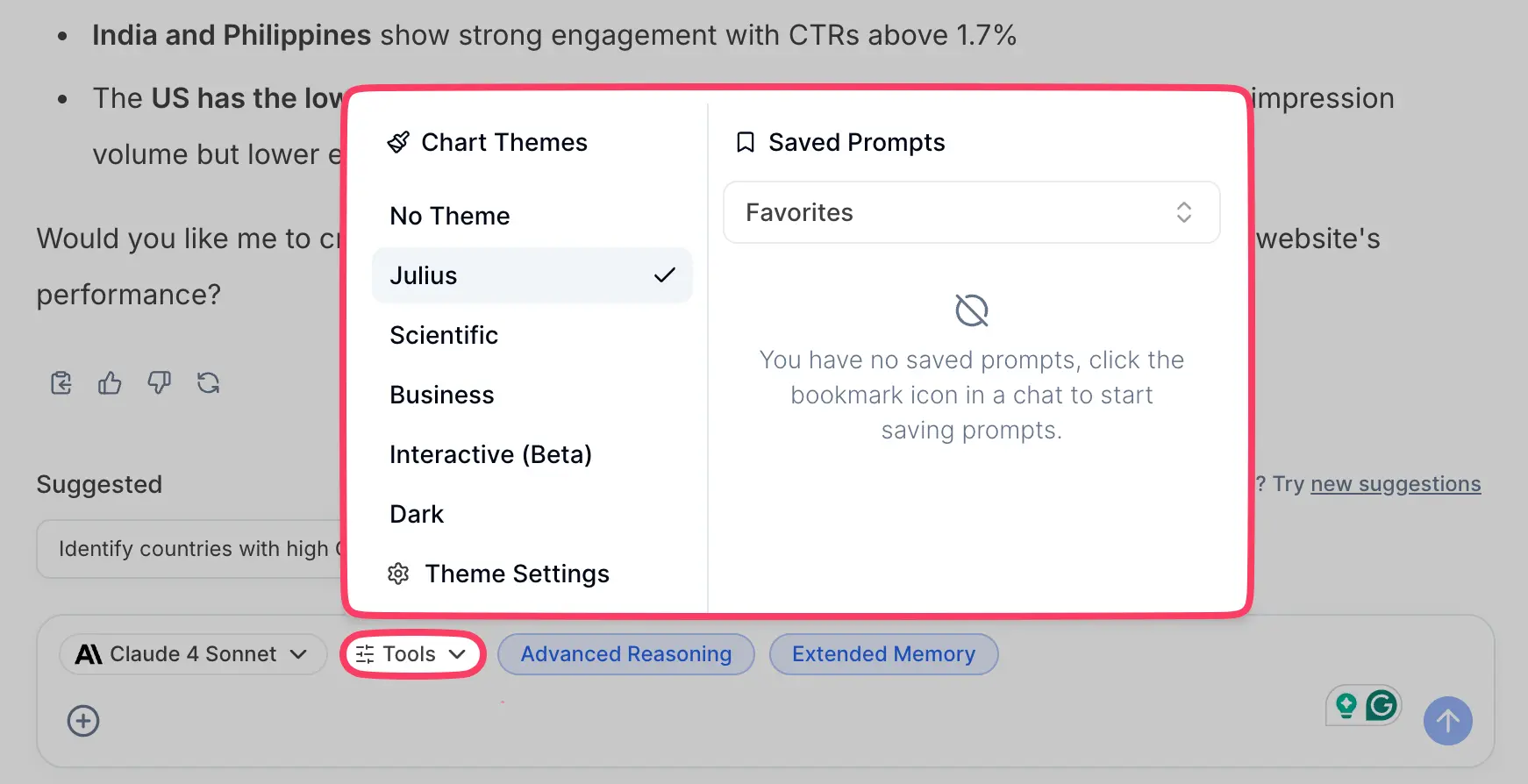
Task: Click the regenerate response icon
Action: click(208, 383)
